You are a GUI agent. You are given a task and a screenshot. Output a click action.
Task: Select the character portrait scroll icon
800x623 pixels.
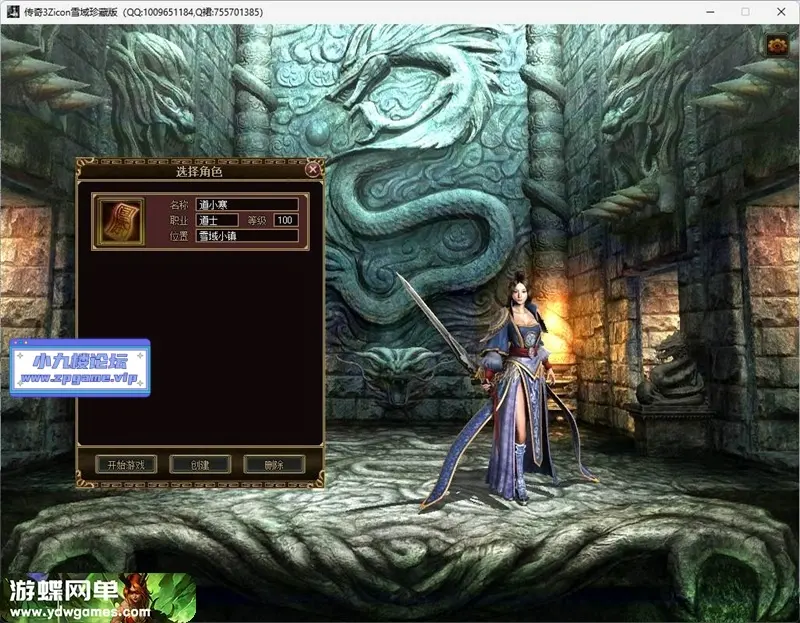point(121,222)
